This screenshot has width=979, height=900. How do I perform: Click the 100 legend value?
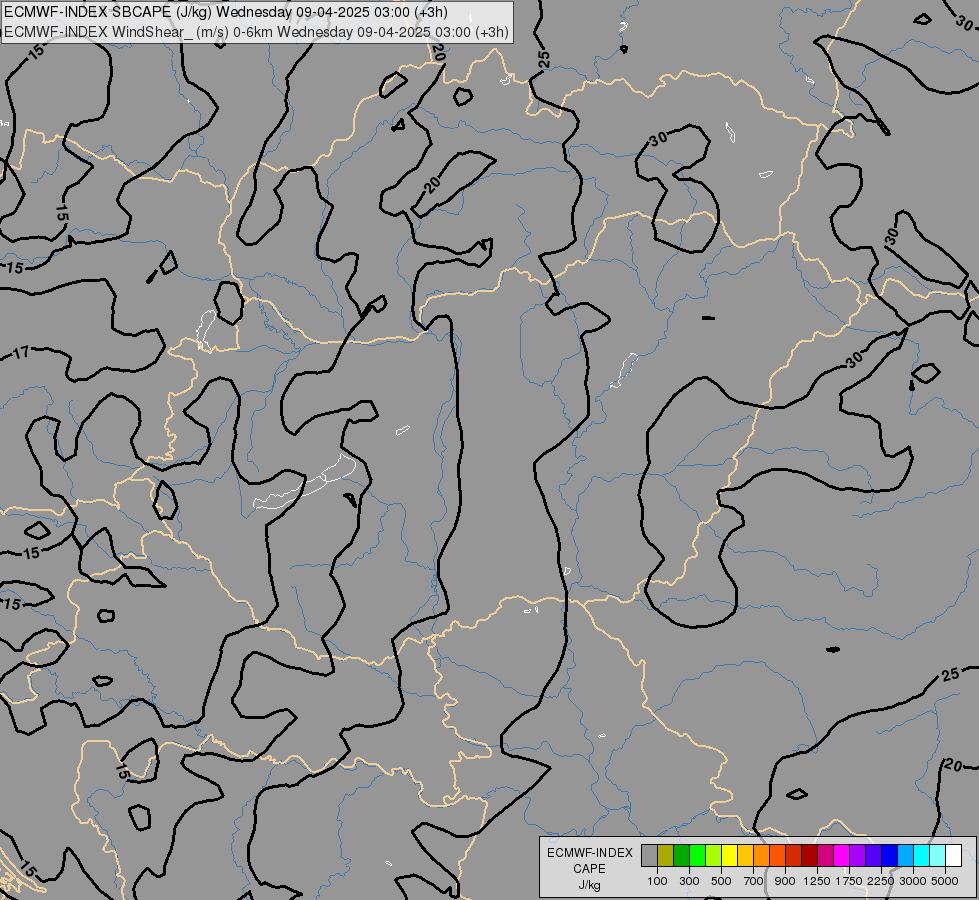click(x=657, y=881)
